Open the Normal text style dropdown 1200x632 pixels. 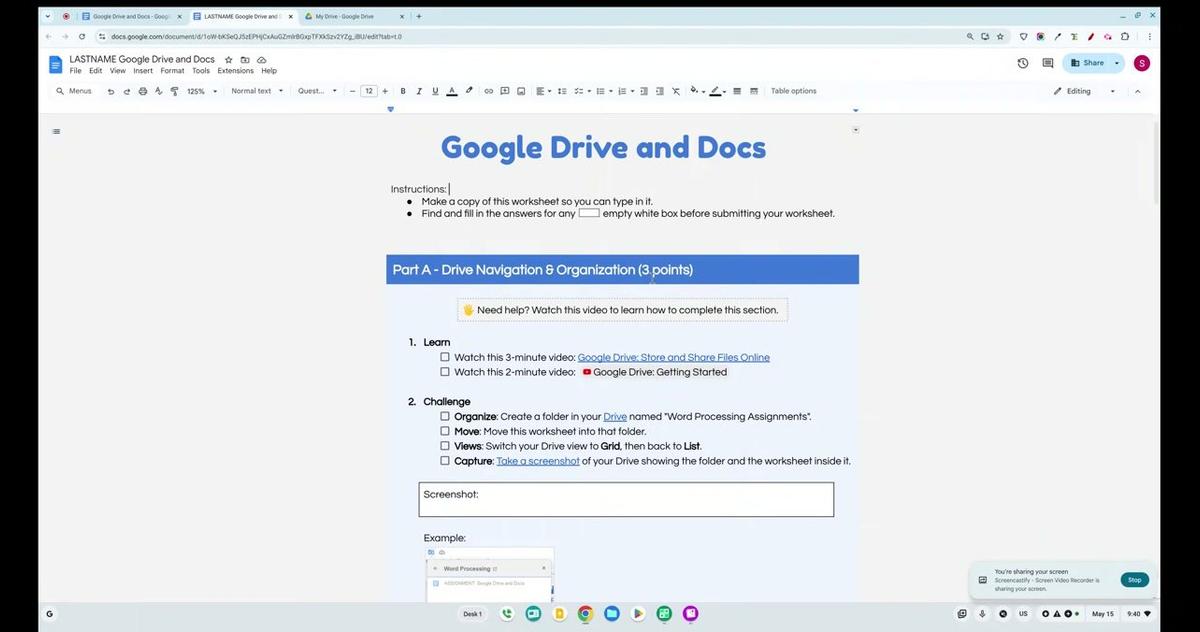(x=257, y=91)
